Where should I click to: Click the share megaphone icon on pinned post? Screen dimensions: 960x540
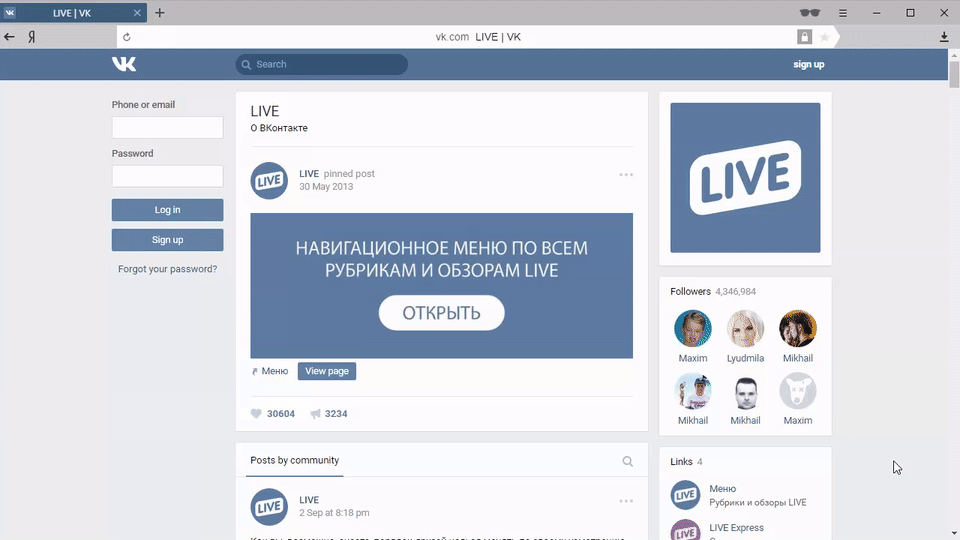315,414
